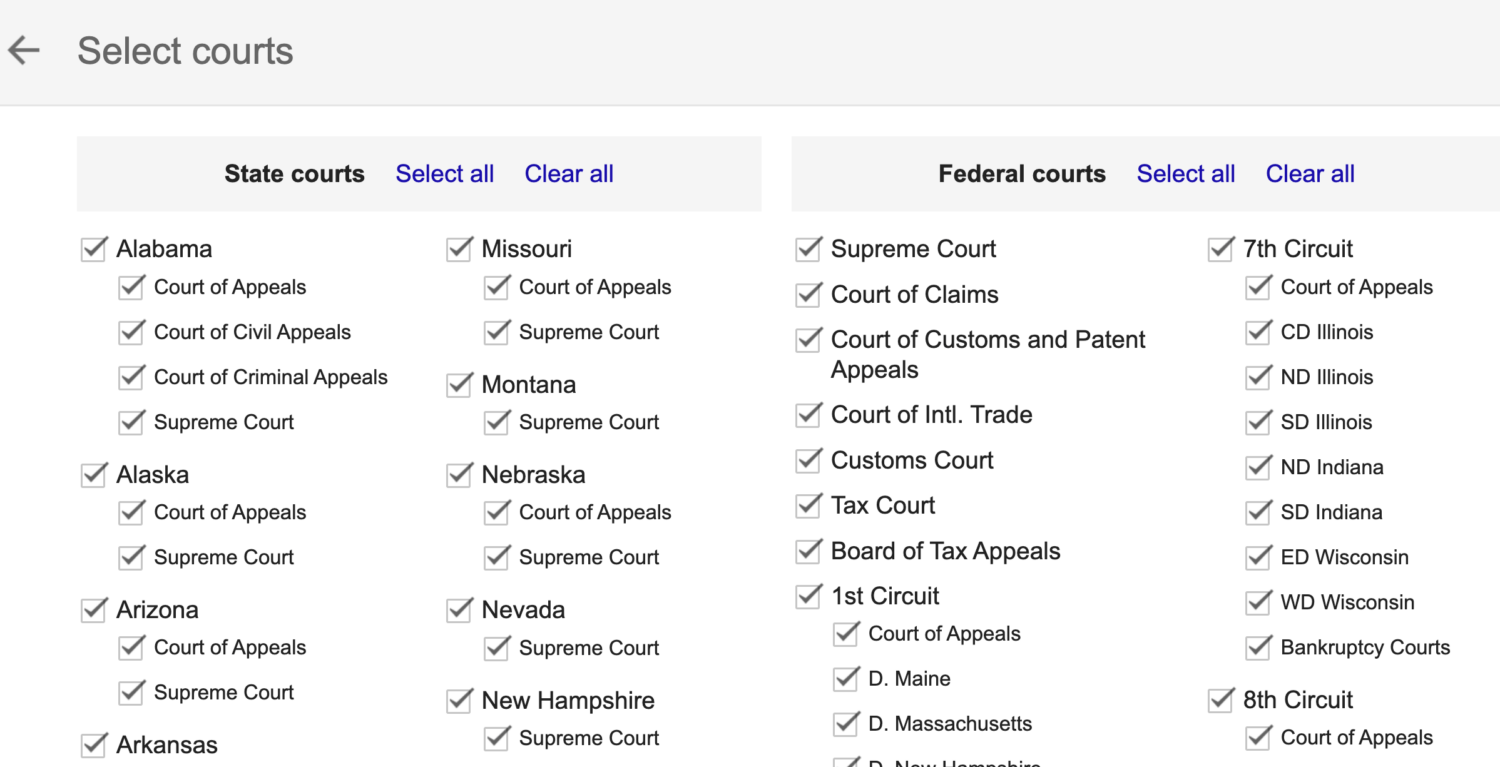The height and width of the screenshot is (767, 1500).
Task: Click Clear all for Federal courts
Action: pyautogui.click(x=1310, y=173)
